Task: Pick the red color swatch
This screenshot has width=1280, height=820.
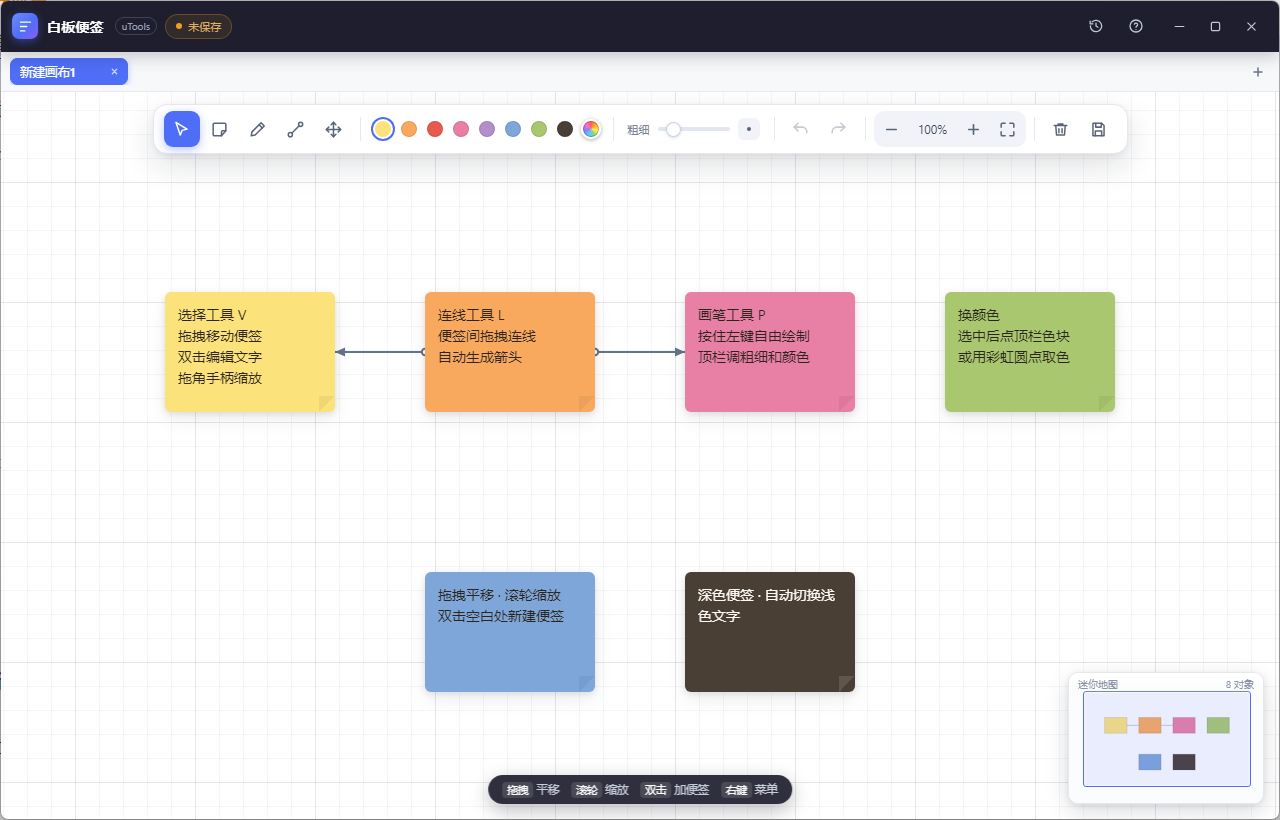Action: click(x=435, y=129)
